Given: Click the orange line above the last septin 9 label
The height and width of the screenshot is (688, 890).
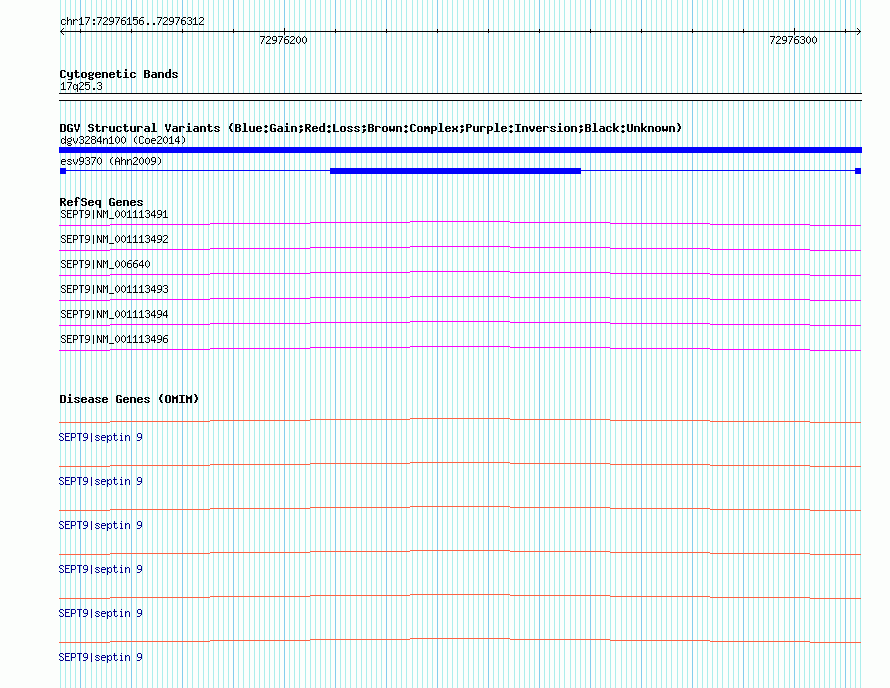Looking at the screenshot, I should pyautogui.click(x=460, y=639).
